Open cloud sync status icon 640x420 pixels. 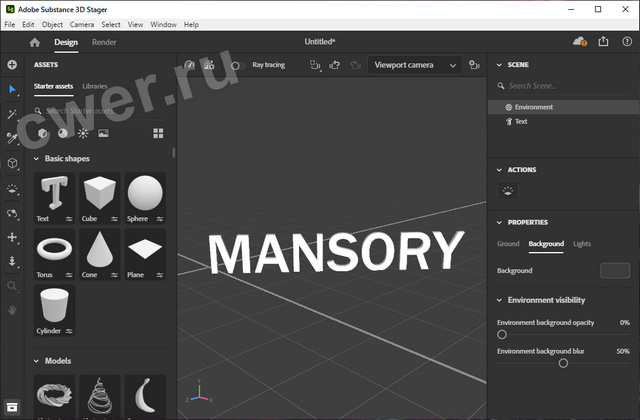click(x=580, y=42)
